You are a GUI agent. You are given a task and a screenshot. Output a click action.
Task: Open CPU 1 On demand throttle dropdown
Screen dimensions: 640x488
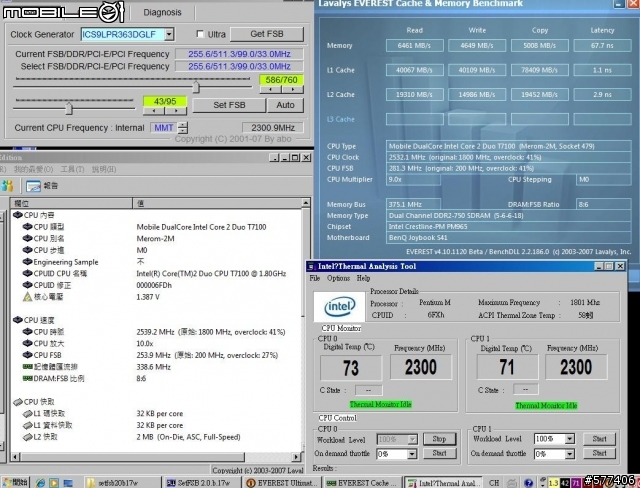click(569, 454)
